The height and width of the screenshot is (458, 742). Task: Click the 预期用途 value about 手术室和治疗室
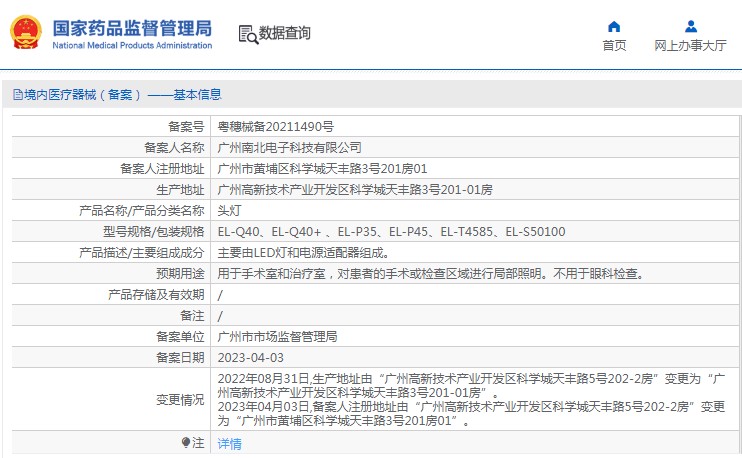click(x=431, y=273)
